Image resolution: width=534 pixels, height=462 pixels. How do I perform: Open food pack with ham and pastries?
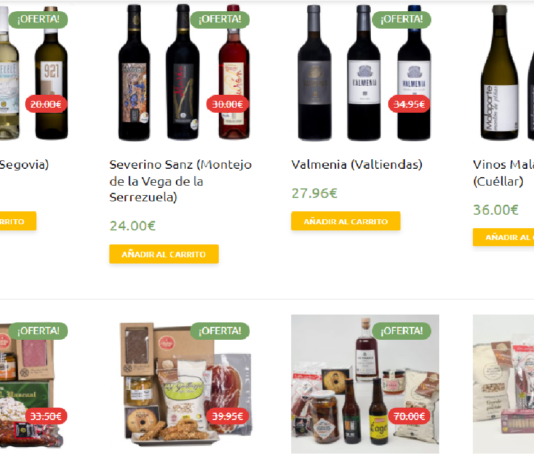(186, 384)
